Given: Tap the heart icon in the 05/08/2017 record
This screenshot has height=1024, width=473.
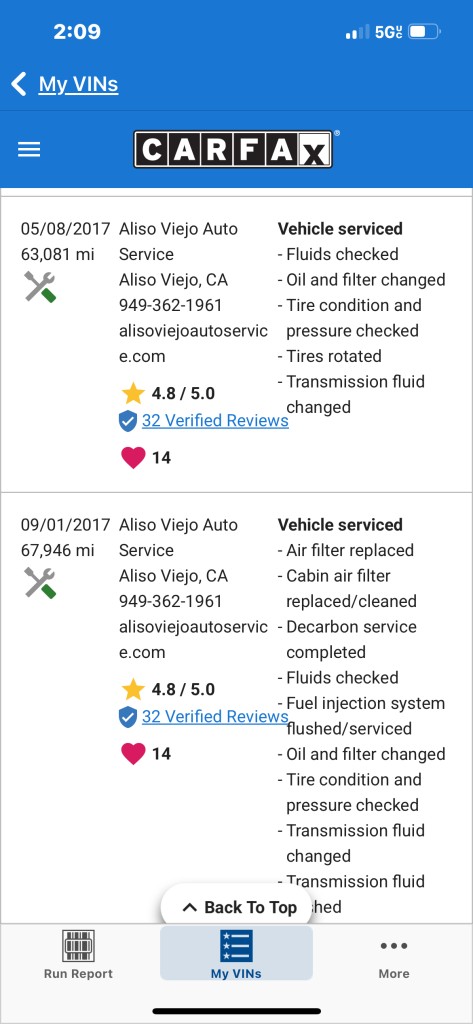Looking at the screenshot, I should pyautogui.click(x=133, y=457).
